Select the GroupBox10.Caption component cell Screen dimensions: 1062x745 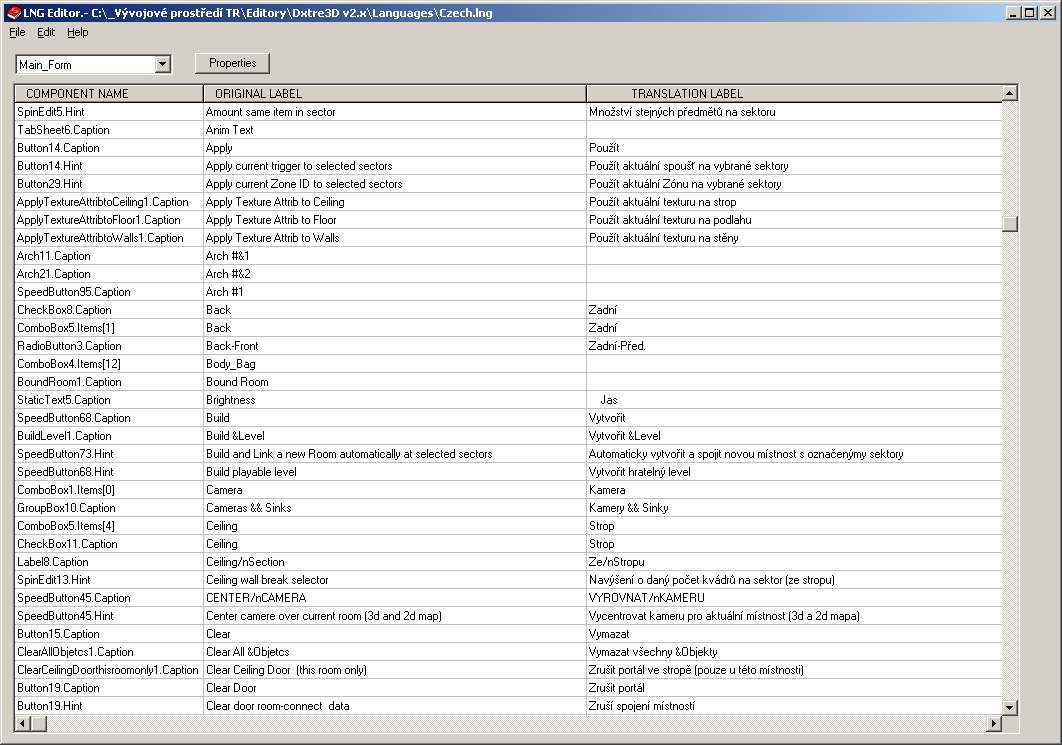[x=108, y=508]
